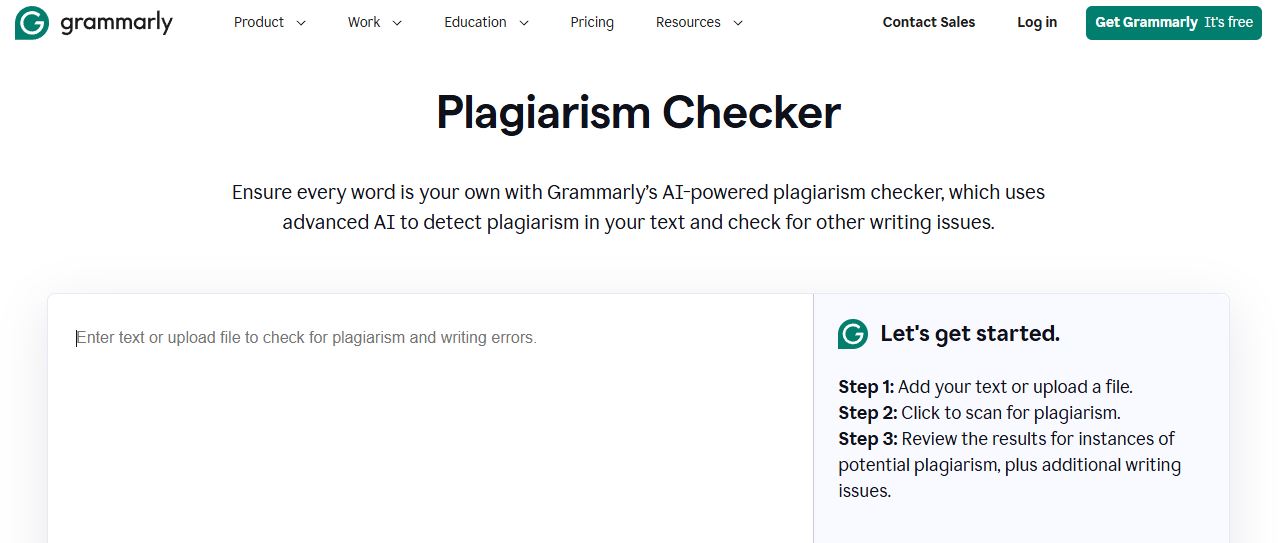The height and width of the screenshot is (543, 1282).
Task: Click the Log in link
Action: coord(1037,22)
